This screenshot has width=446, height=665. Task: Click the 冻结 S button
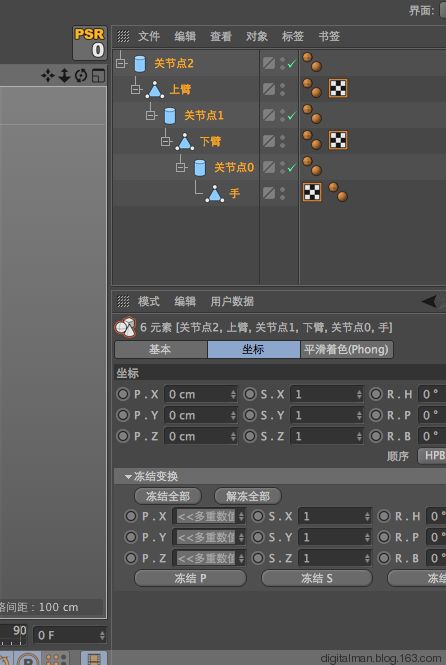317,578
